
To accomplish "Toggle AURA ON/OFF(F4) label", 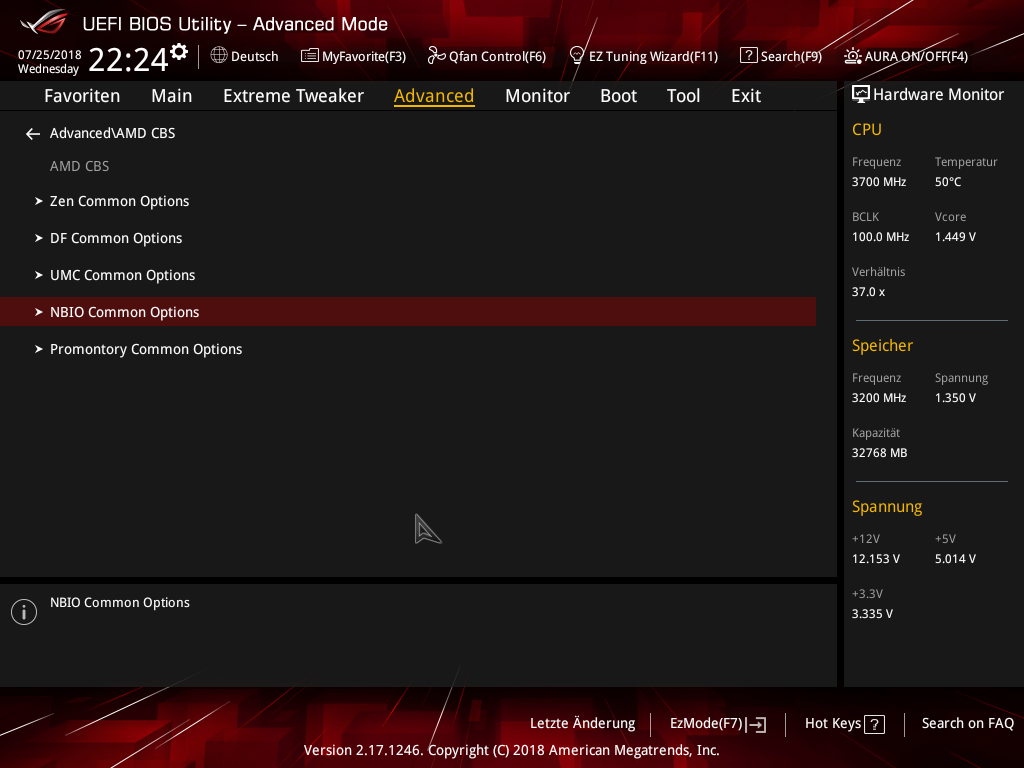I will tap(916, 57).
